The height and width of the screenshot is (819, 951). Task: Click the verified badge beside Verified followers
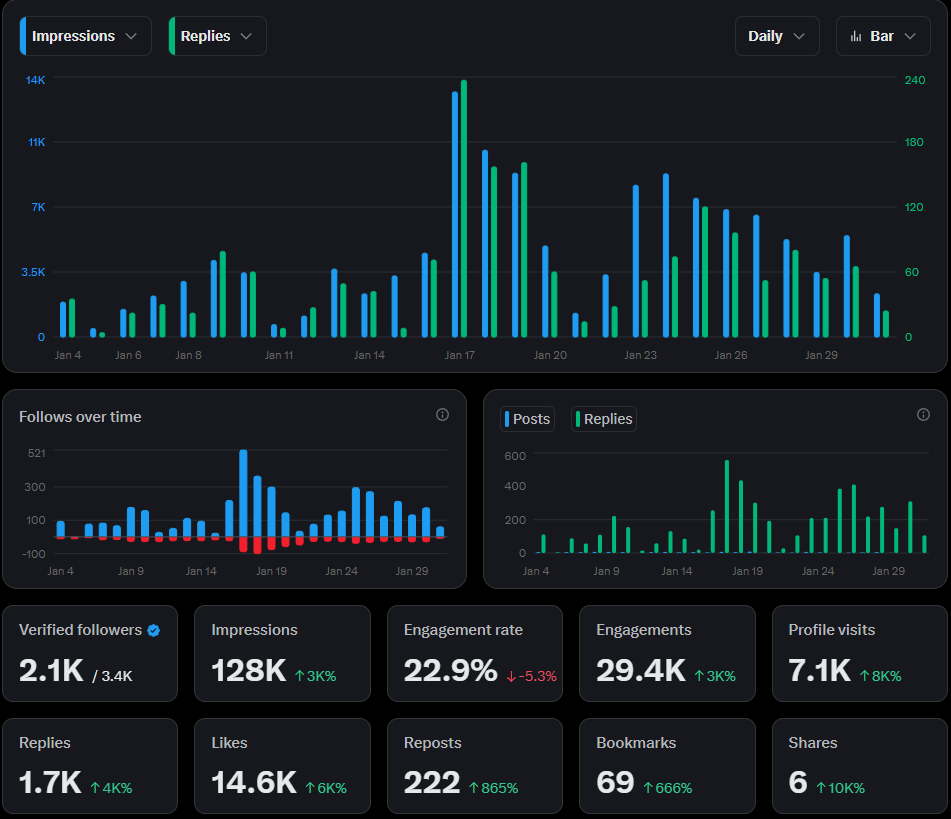coord(152,630)
